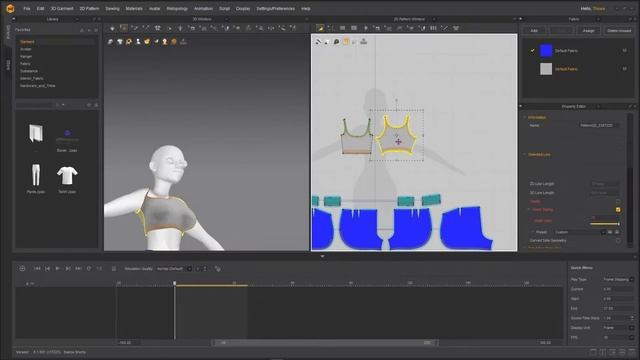Select the Hardware_and_Trims library folder
Screen dimensions: 640x360
(38, 86)
